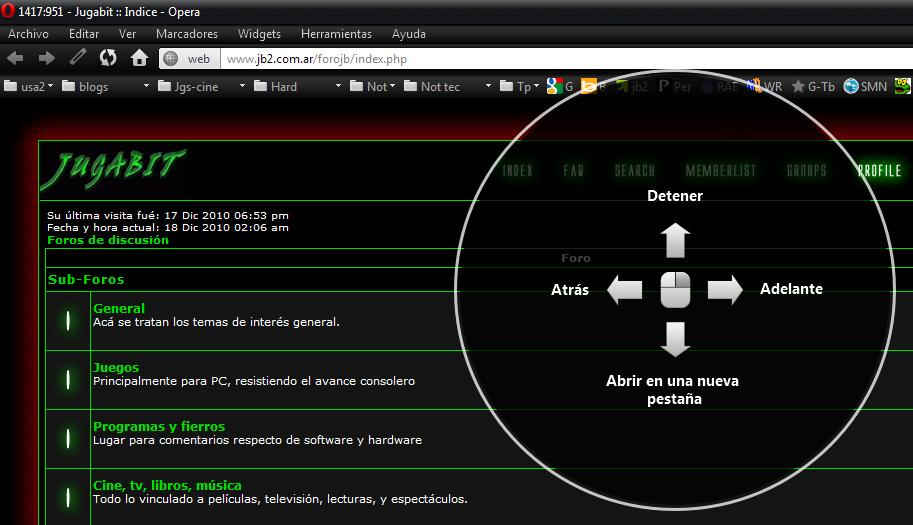Click the status icon beside Programas y fierros
Viewport: 913px width, 525px height.
pos(68,438)
